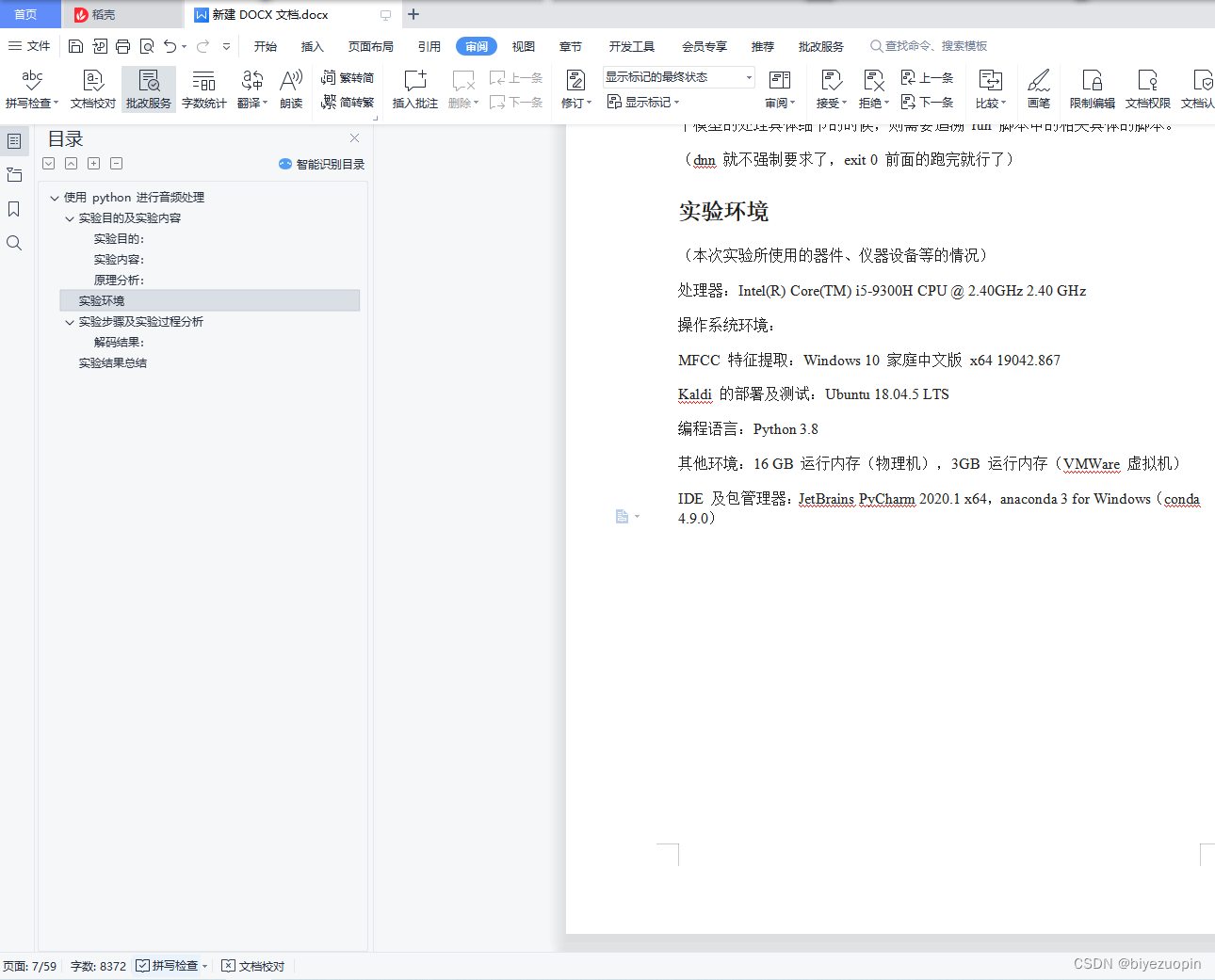The image size is (1215, 980).
Task: Switch to the 页面布局 tab
Action: pyautogui.click(x=371, y=46)
